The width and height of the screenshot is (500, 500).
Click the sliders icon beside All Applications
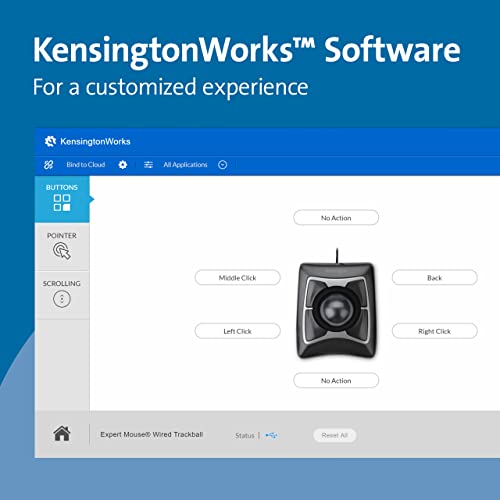click(x=148, y=165)
